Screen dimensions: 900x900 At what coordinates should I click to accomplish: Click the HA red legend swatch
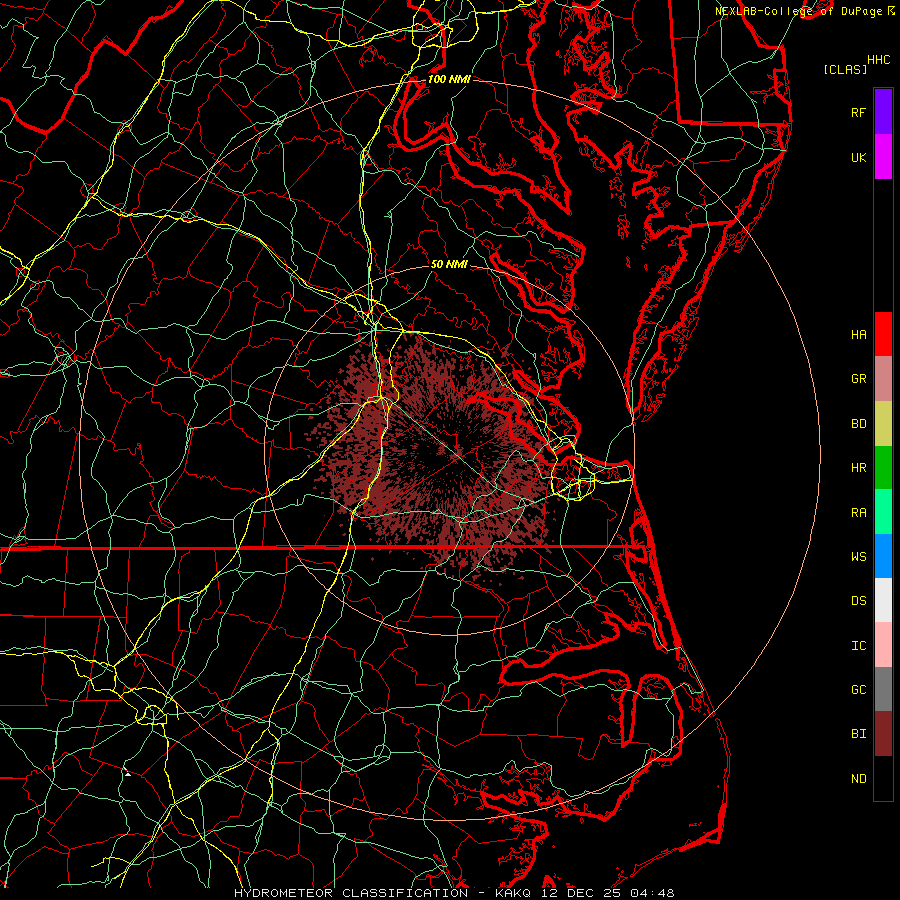[883, 334]
